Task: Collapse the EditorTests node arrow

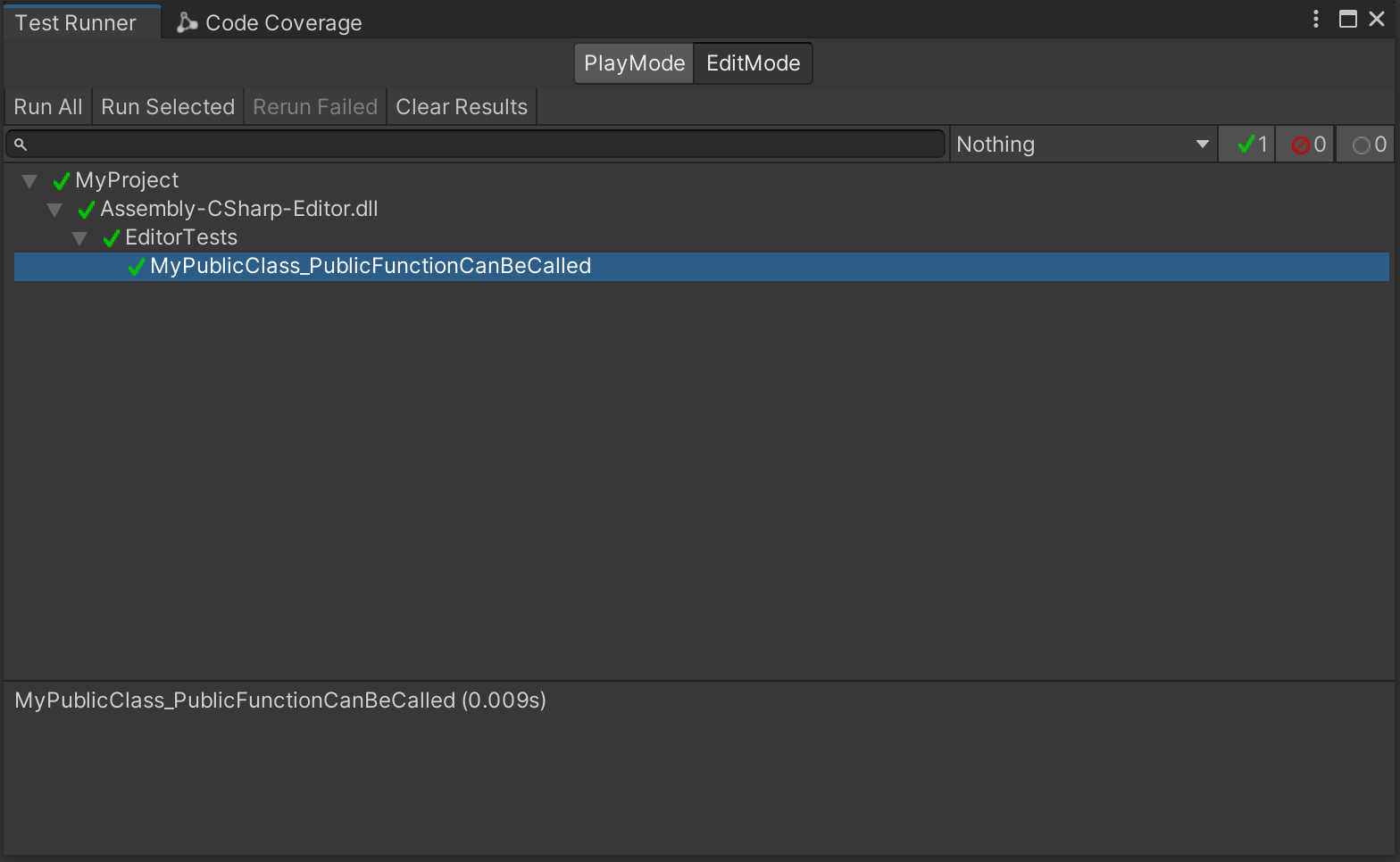Action: point(79,238)
